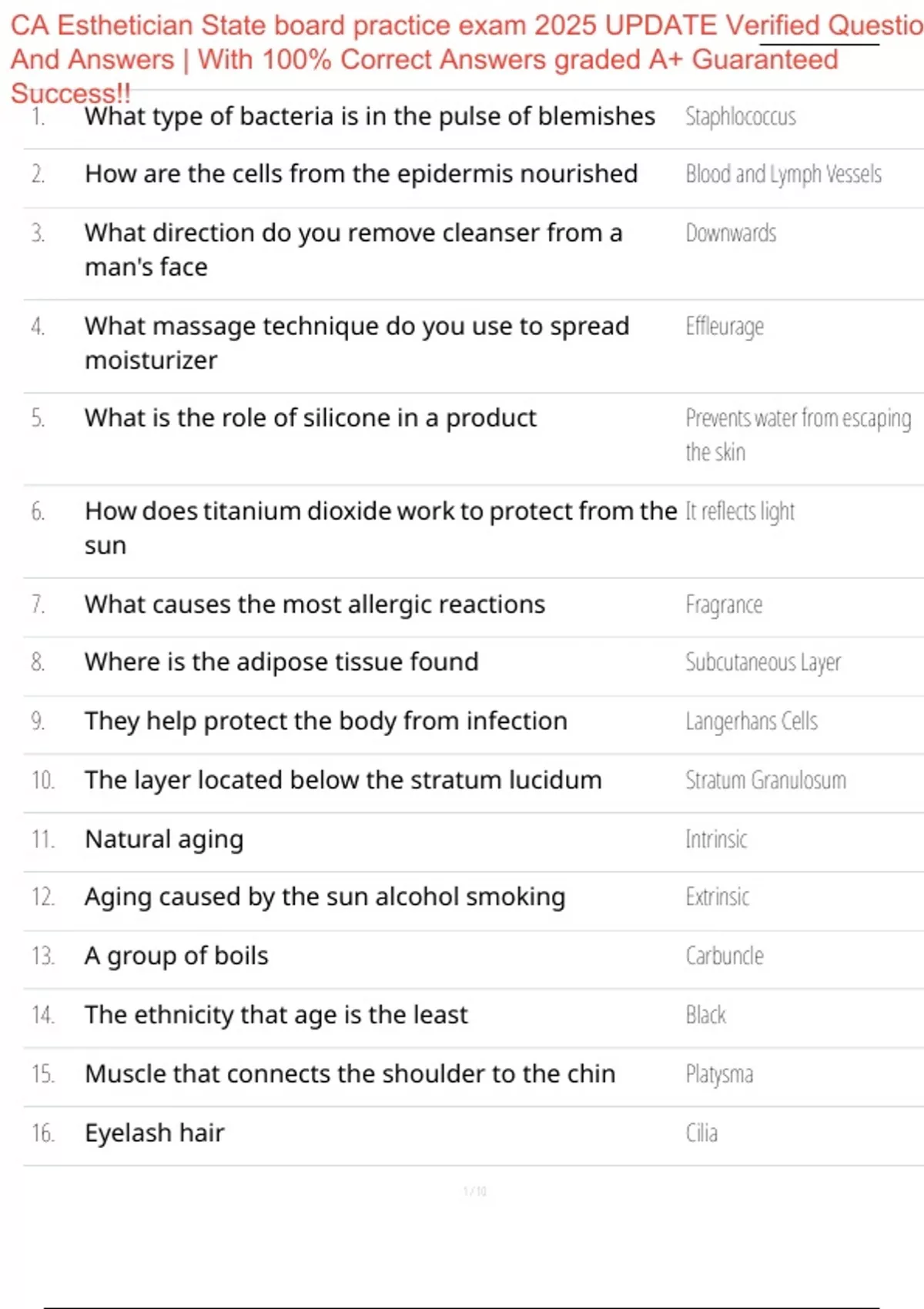This screenshot has height=1309, width=924.
Task: Click the red document title heading
Action: [x=467, y=59]
